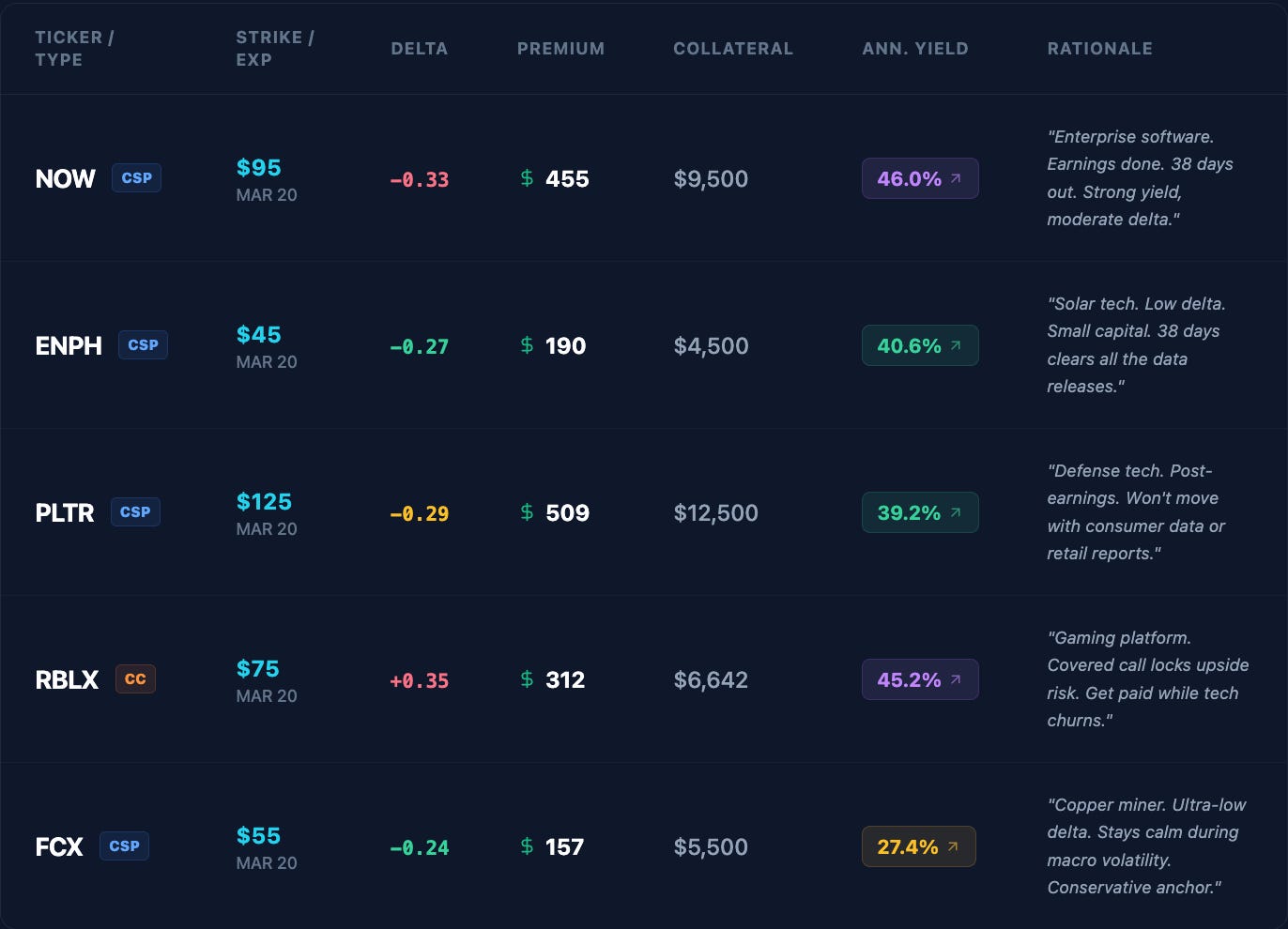The image size is (1288, 929).
Task: Click the $9,500 collateral amount
Action: [x=711, y=178]
